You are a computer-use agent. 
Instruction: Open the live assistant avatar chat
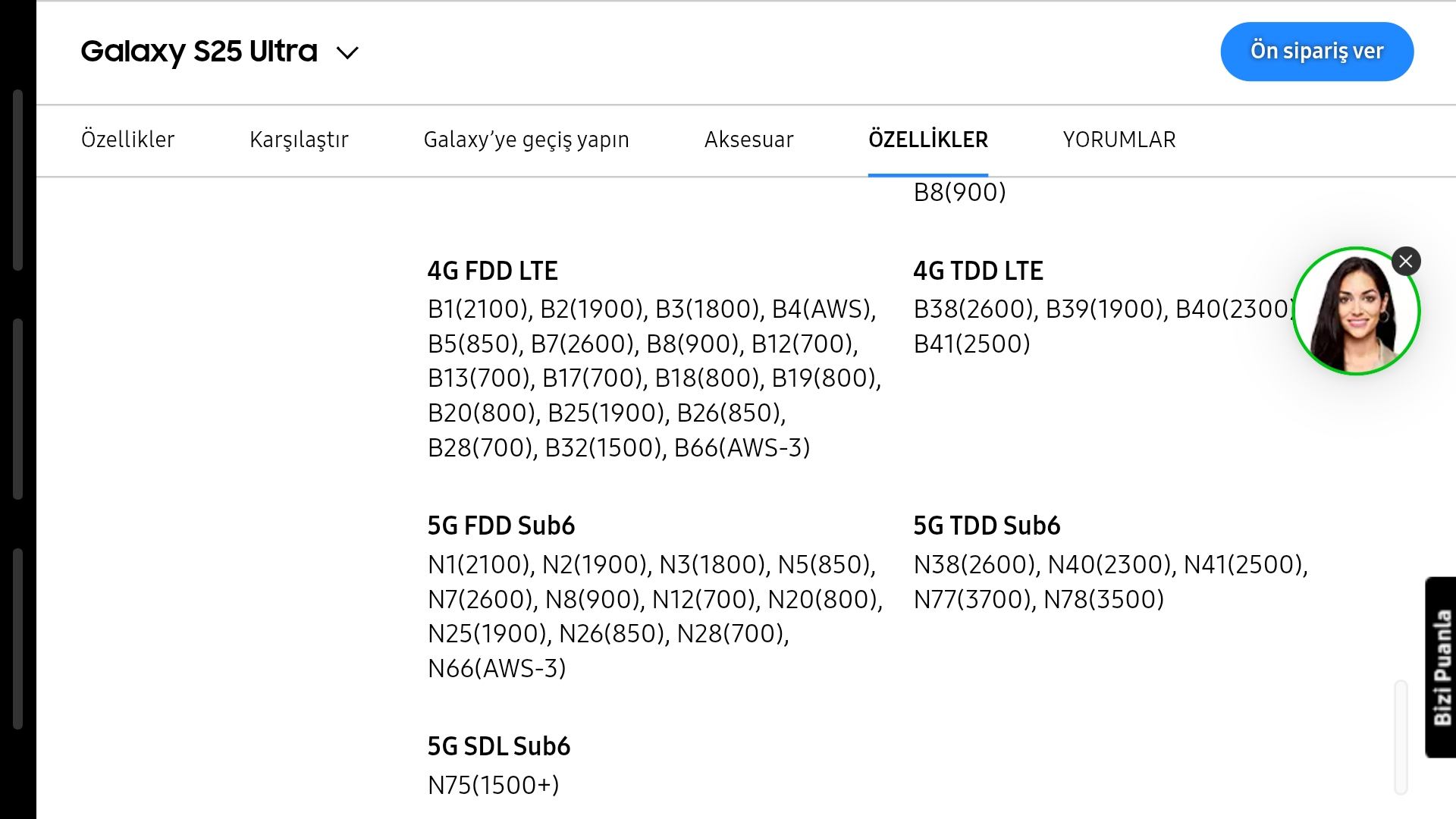coord(1355,311)
